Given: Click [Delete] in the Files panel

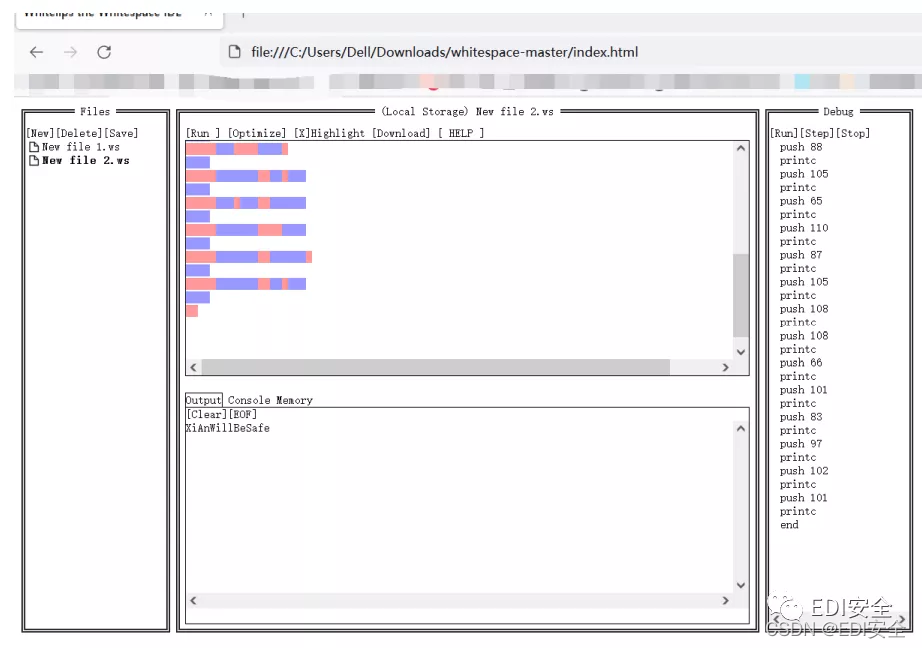Looking at the screenshot, I should (x=79, y=133).
